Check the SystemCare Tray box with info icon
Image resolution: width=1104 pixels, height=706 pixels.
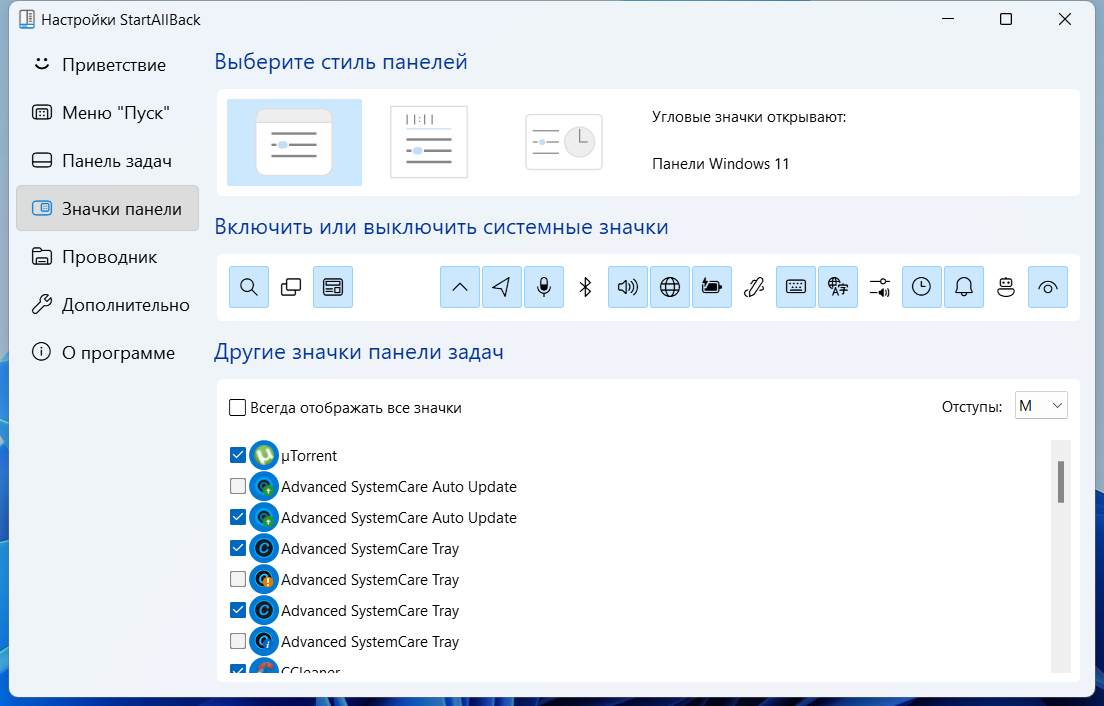point(238,641)
